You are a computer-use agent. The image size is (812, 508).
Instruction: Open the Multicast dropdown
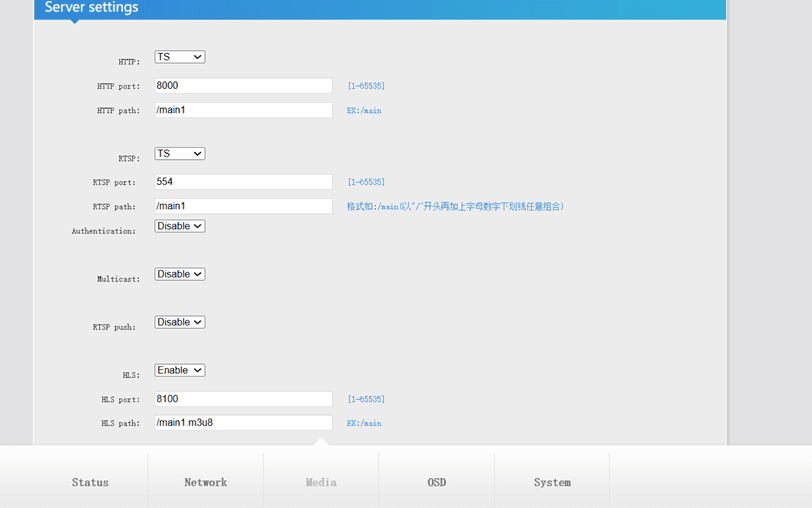(180, 274)
